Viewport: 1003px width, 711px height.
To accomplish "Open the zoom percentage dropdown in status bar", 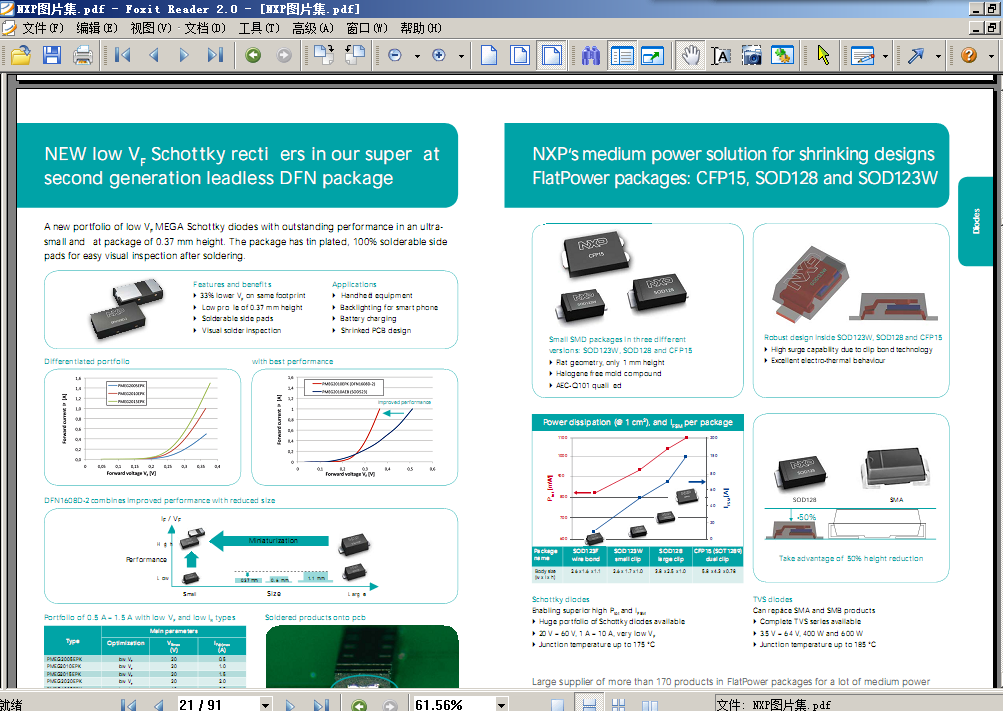I will pyautogui.click(x=502, y=704).
